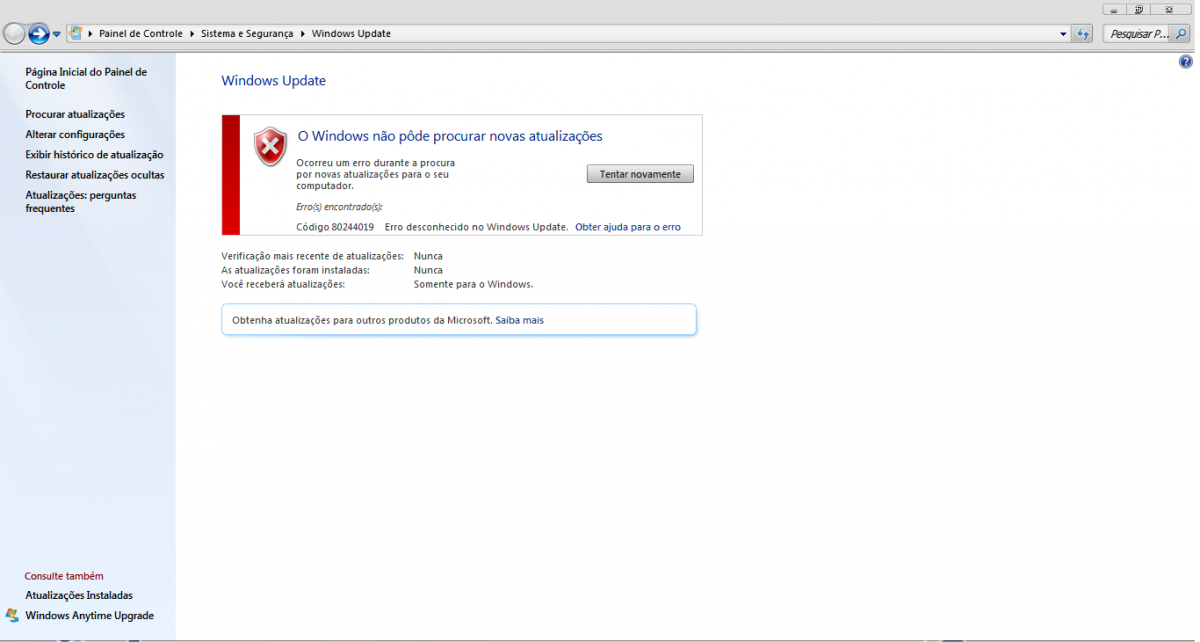The height and width of the screenshot is (642, 1200).
Task: Expand arrow after Painel de Controle breadcrumb
Action: [192, 34]
